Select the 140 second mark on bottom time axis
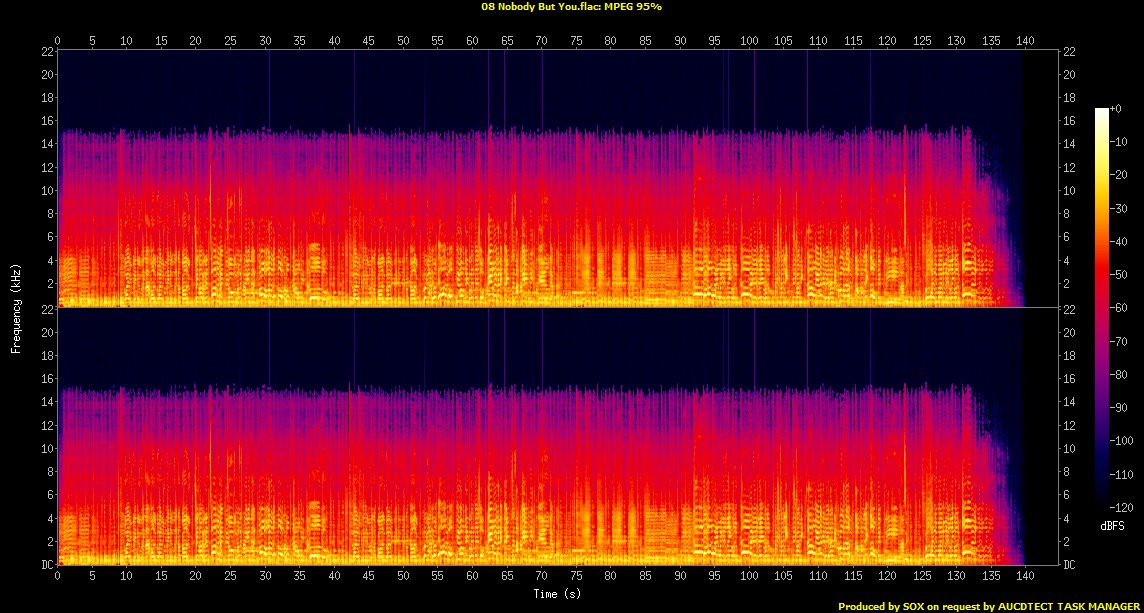The height and width of the screenshot is (613, 1144). click(1025, 577)
